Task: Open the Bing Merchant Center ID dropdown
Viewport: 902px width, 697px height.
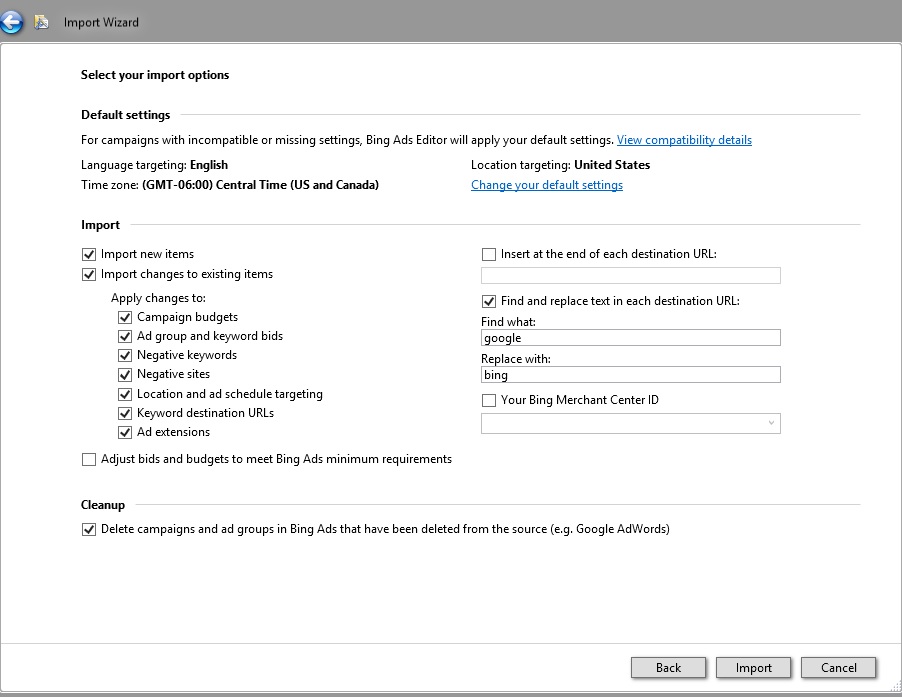Action: pos(630,424)
